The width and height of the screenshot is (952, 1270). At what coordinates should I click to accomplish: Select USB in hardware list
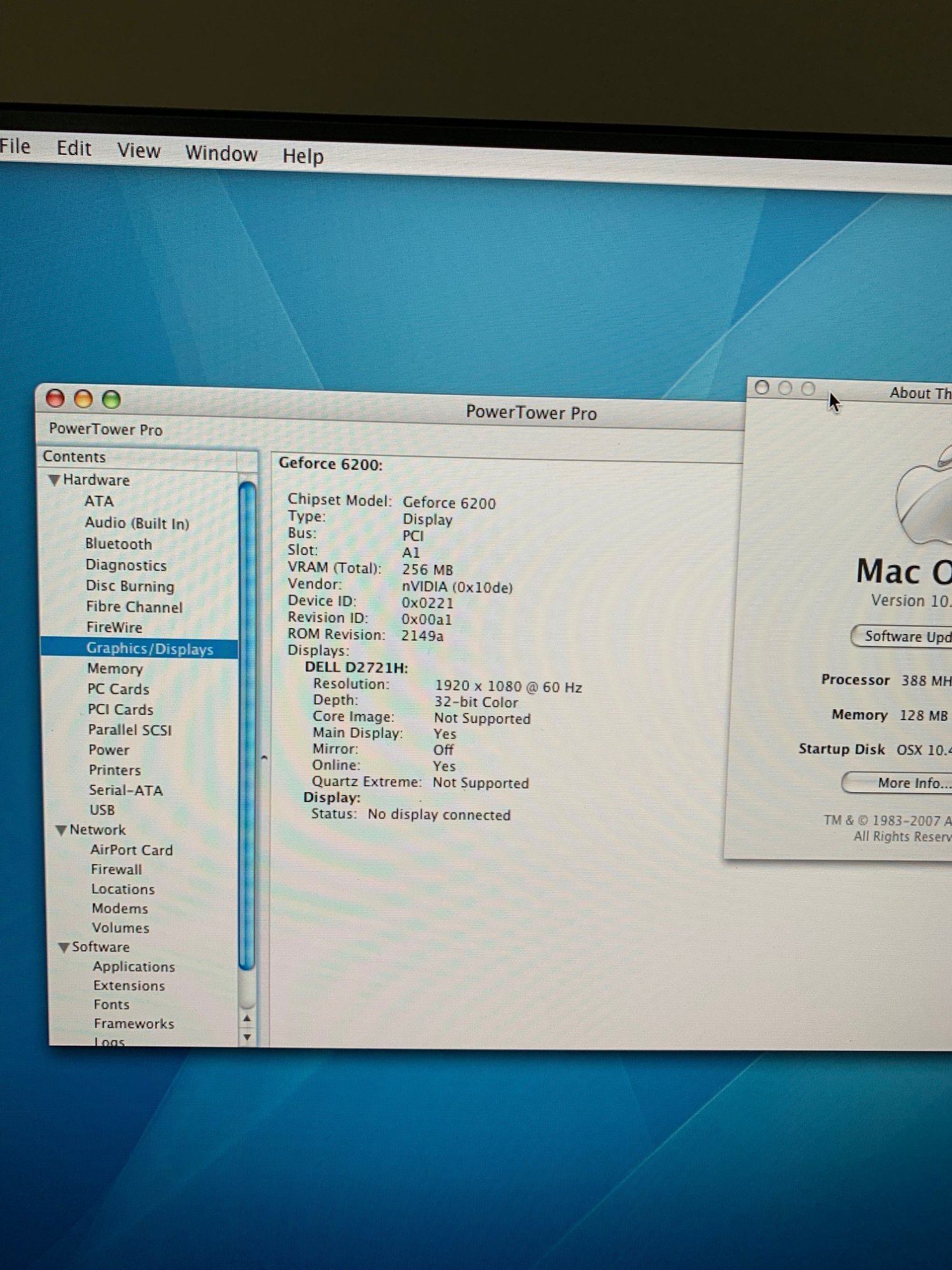(x=102, y=810)
